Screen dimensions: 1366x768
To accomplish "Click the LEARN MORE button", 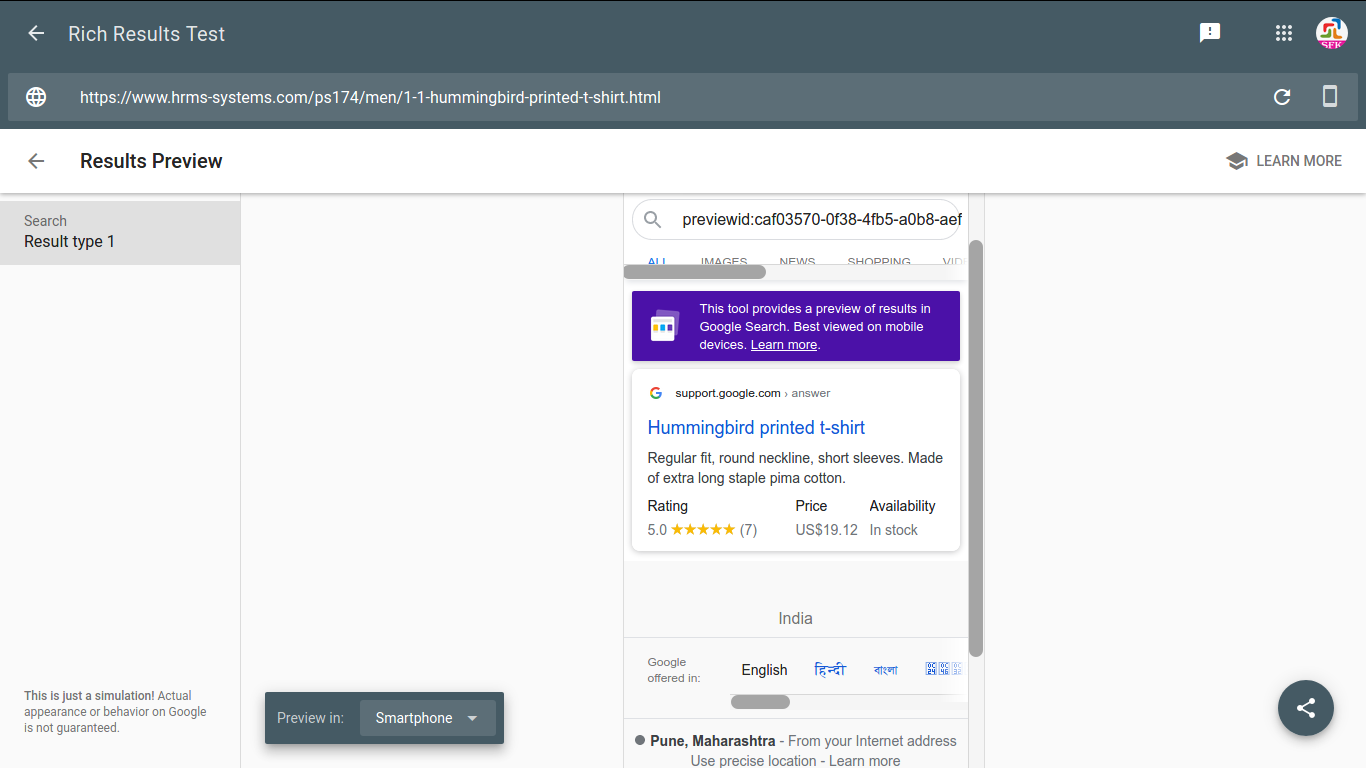I will point(1284,161).
